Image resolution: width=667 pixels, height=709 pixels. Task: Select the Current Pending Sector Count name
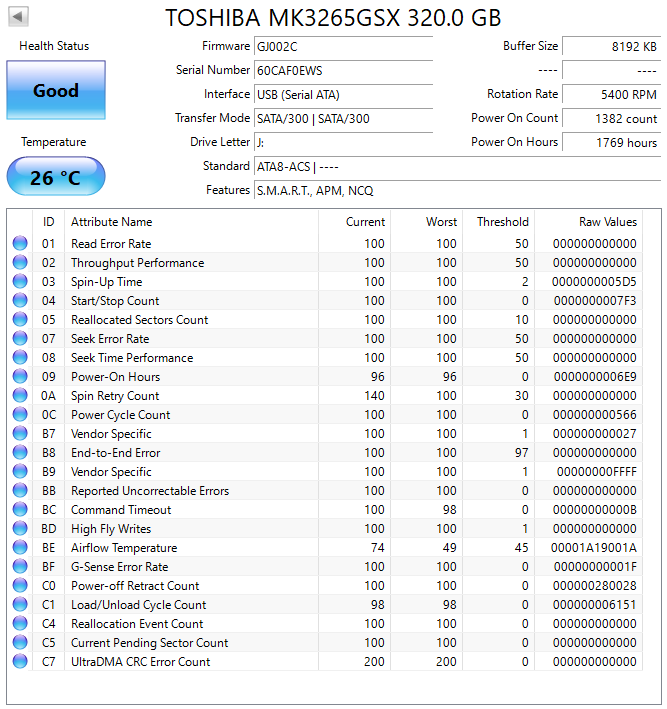click(149, 643)
